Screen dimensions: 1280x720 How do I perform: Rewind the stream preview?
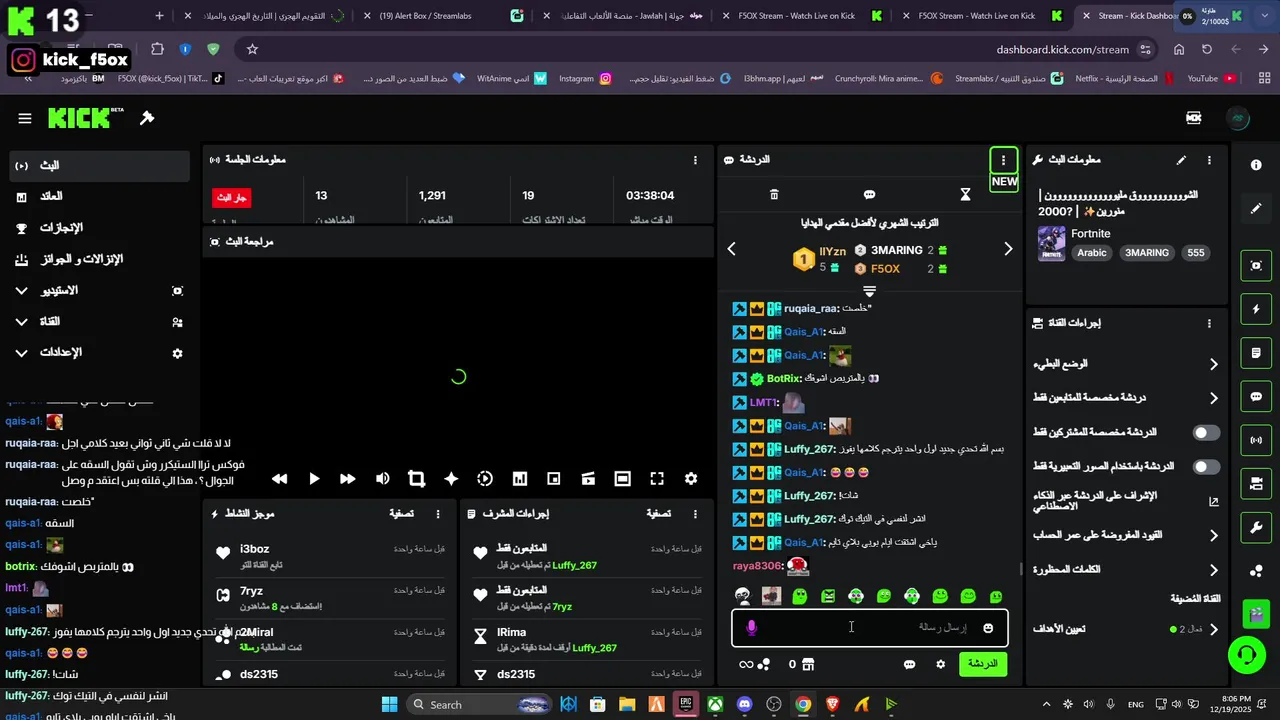point(280,479)
